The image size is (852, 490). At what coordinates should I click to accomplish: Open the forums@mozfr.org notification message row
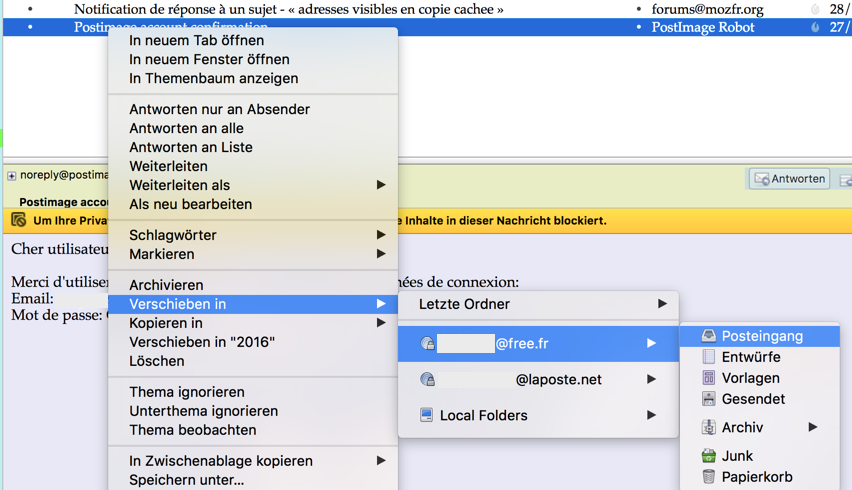pyautogui.click(x=288, y=10)
